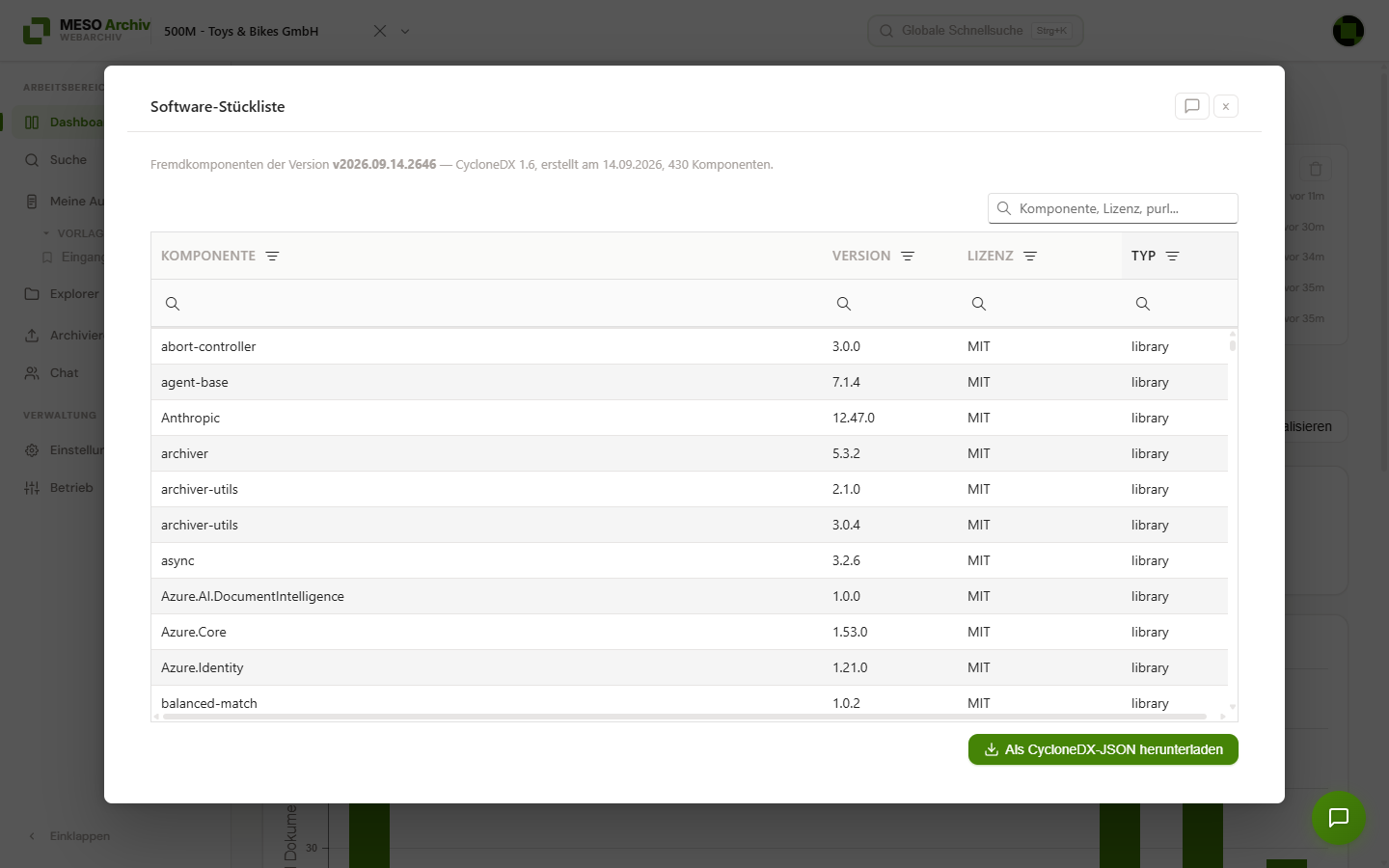Click the user avatar in top bar

1348,31
